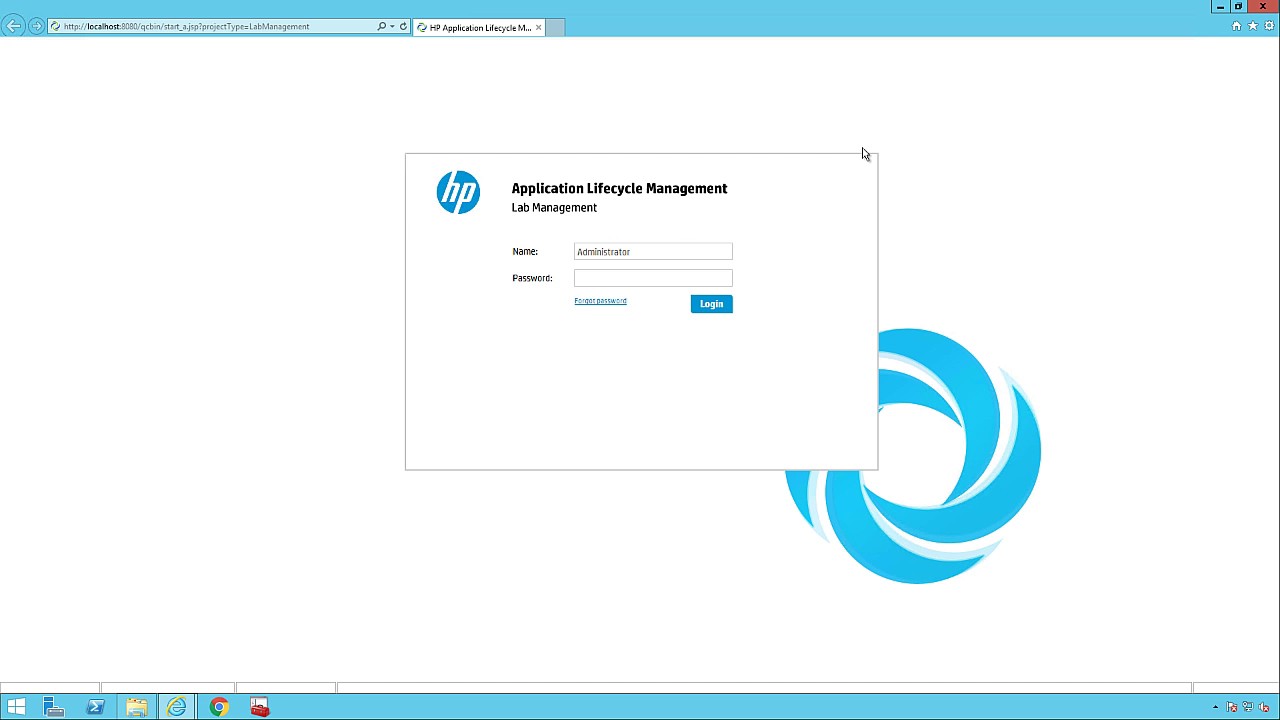Launch Server Manager from taskbar
1280x720 pixels.
[54, 707]
